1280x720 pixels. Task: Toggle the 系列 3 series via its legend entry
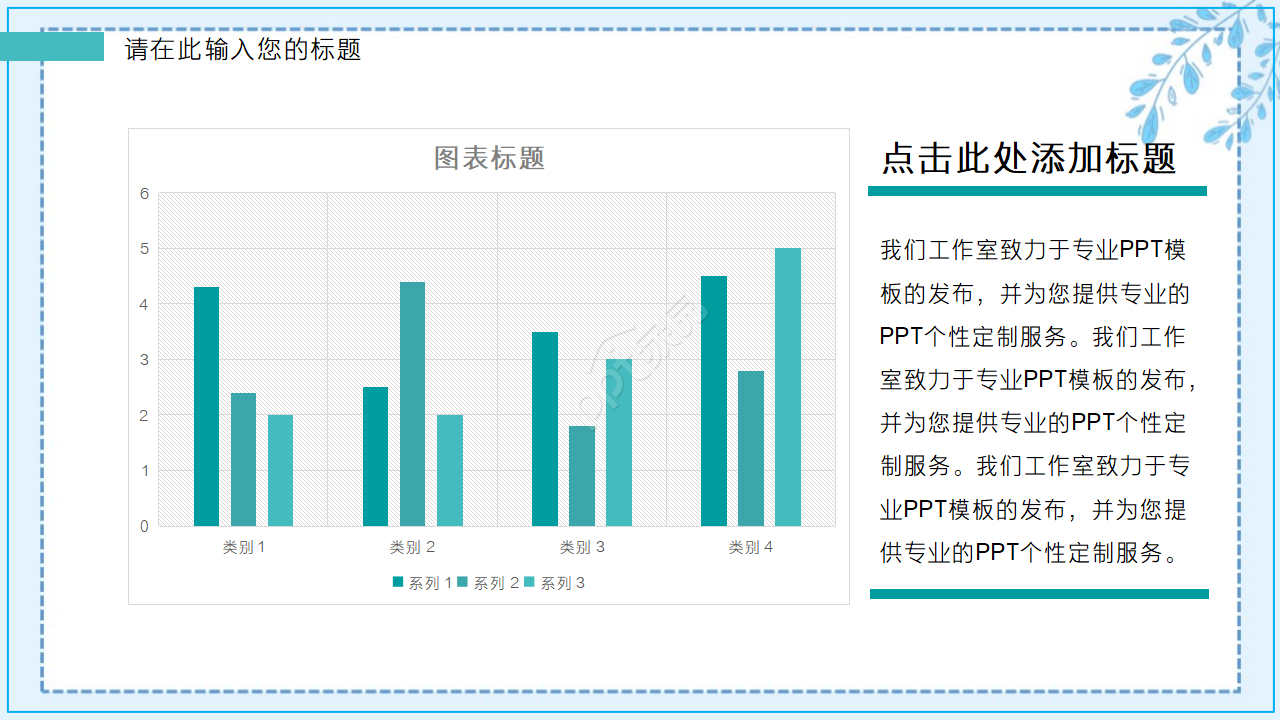pos(560,579)
